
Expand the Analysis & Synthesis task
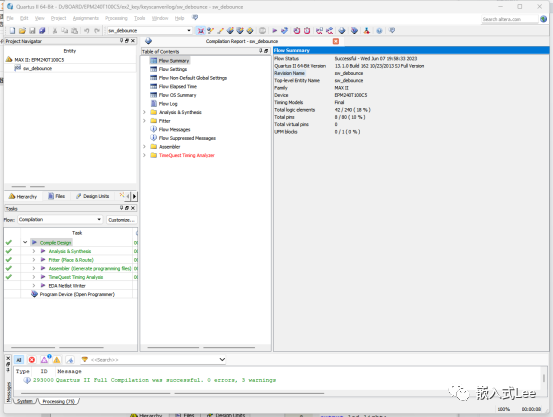click(34, 251)
